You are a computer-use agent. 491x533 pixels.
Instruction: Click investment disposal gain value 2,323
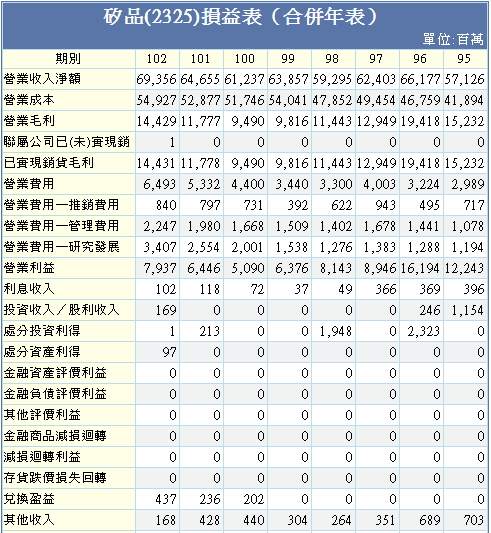coord(424,331)
